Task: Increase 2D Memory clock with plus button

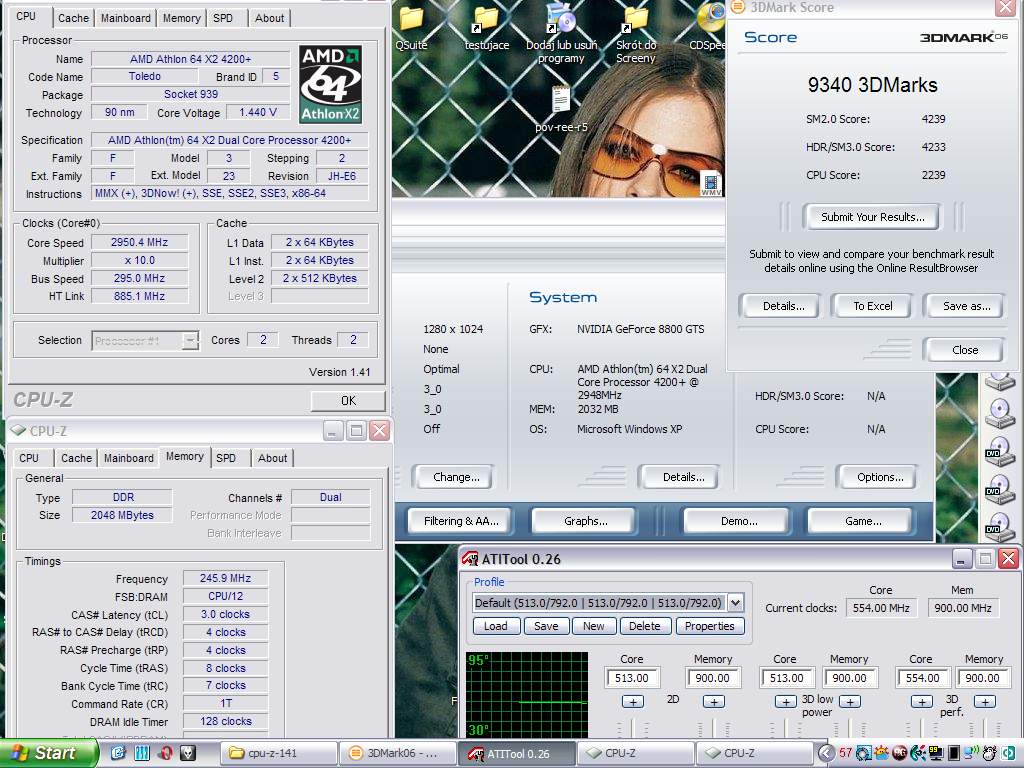Action: pyautogui.click(x=714, y=701)
